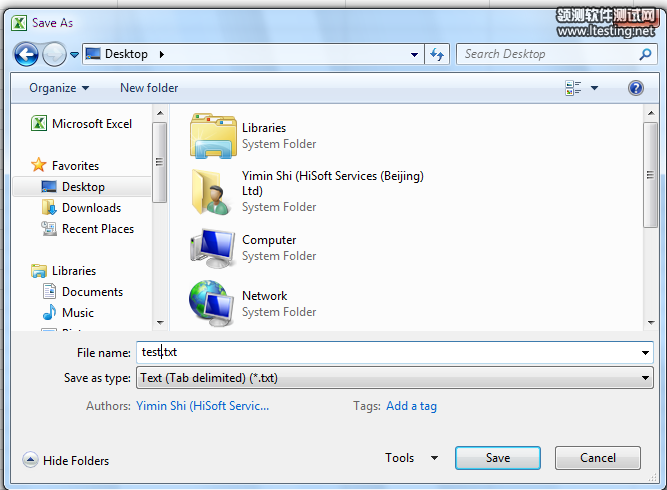The height and width of the screenshot is (490, 667).
Task: Open the recent locations dropdown arrow
Action: [74, 55]
